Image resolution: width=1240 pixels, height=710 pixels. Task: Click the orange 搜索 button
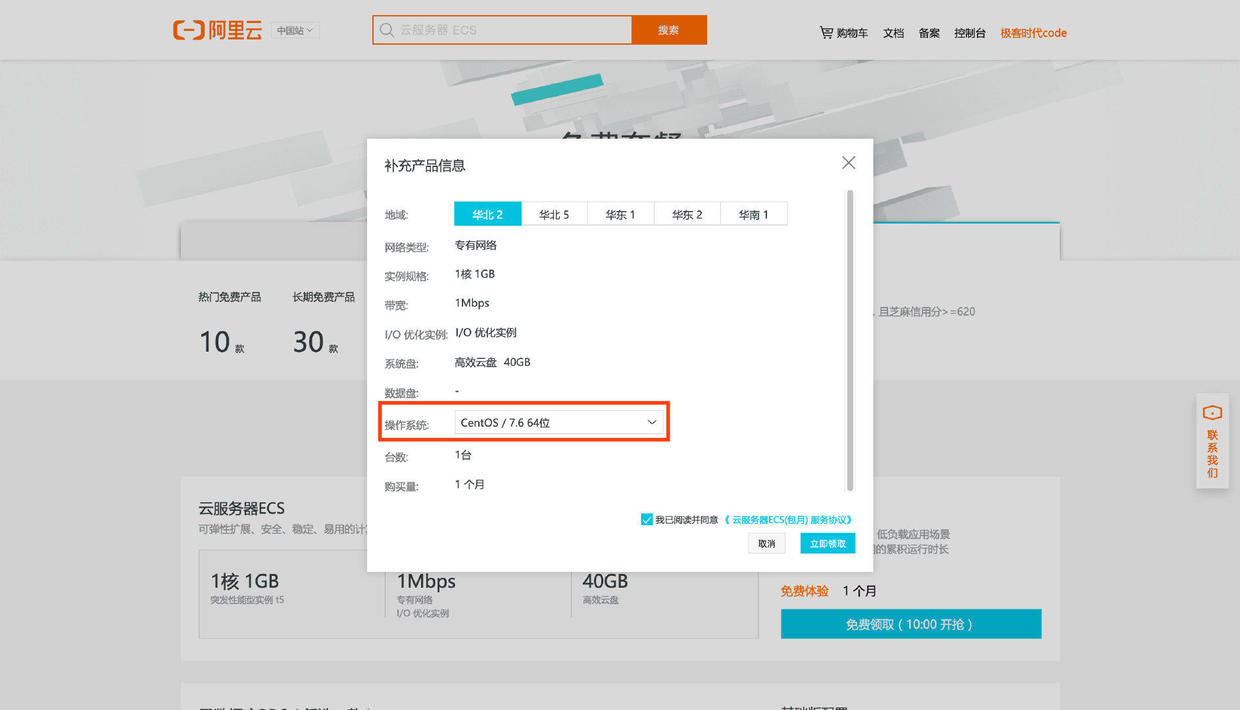[x=669, y=30]
